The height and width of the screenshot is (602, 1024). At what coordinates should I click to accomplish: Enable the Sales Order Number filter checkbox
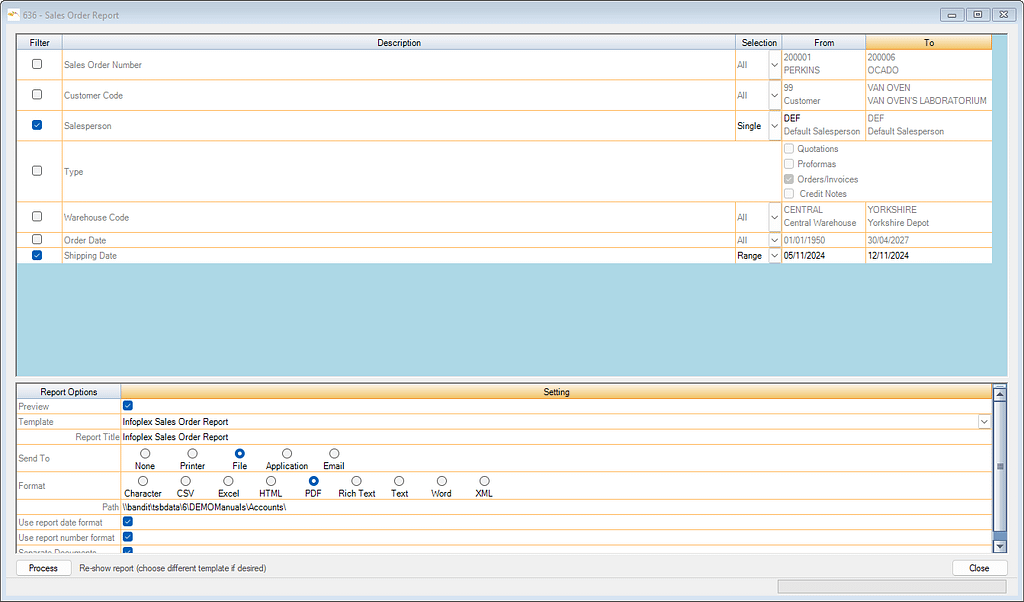[37, 64]
